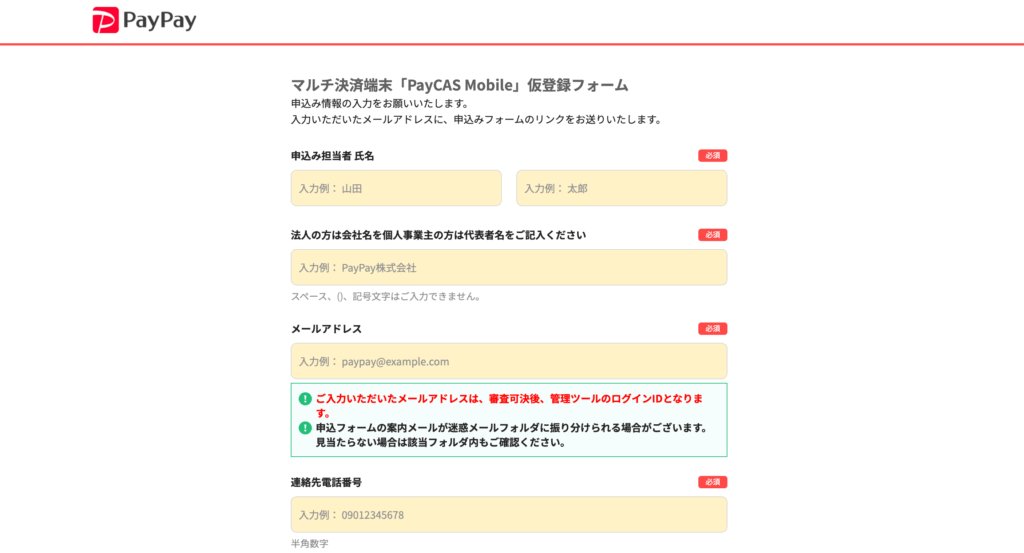Click the phone number field showing 09012345678

click(x=508, y=515)
